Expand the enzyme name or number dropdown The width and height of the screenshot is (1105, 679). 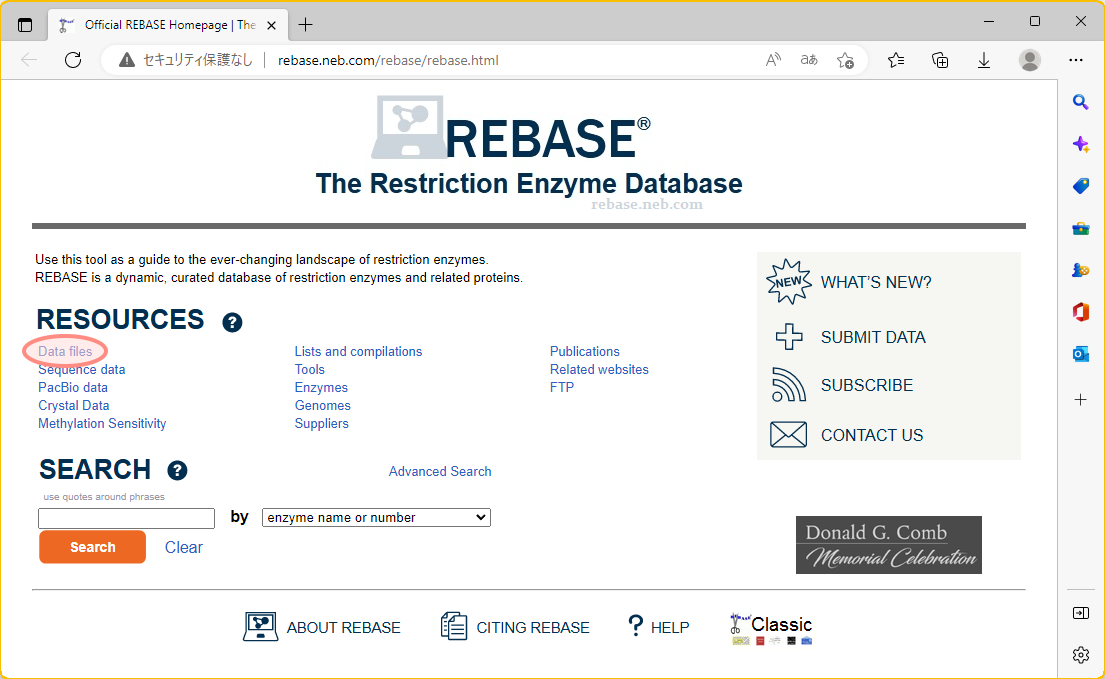click(x=376, y=518)
